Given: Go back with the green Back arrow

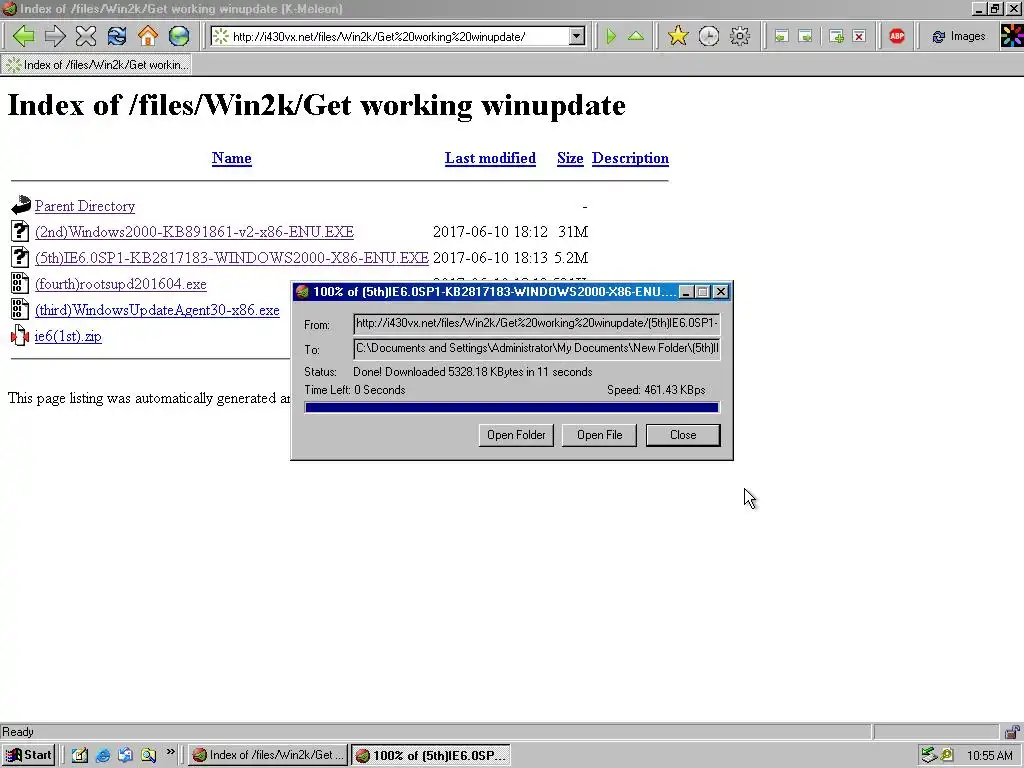Looking at the screenshot, I should click(x=24, y=36).
